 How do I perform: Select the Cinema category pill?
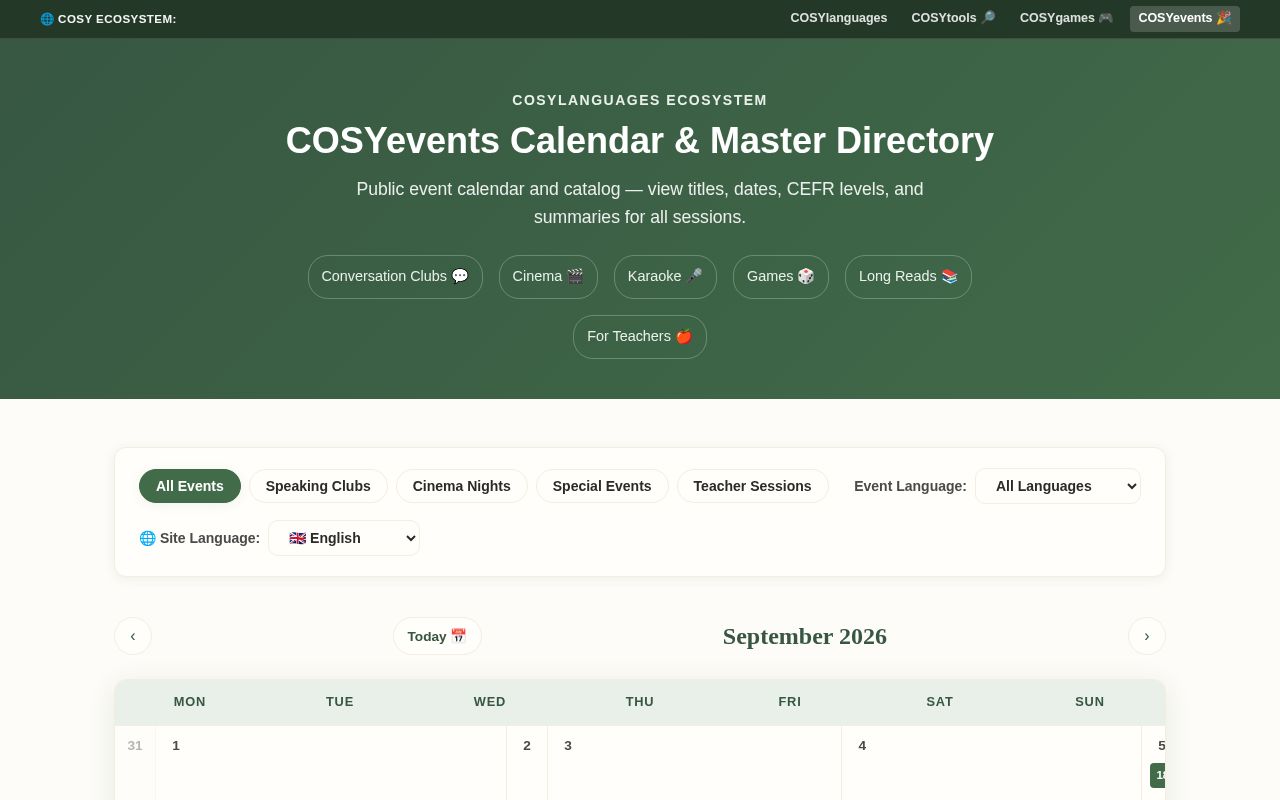tap(548, 277)
